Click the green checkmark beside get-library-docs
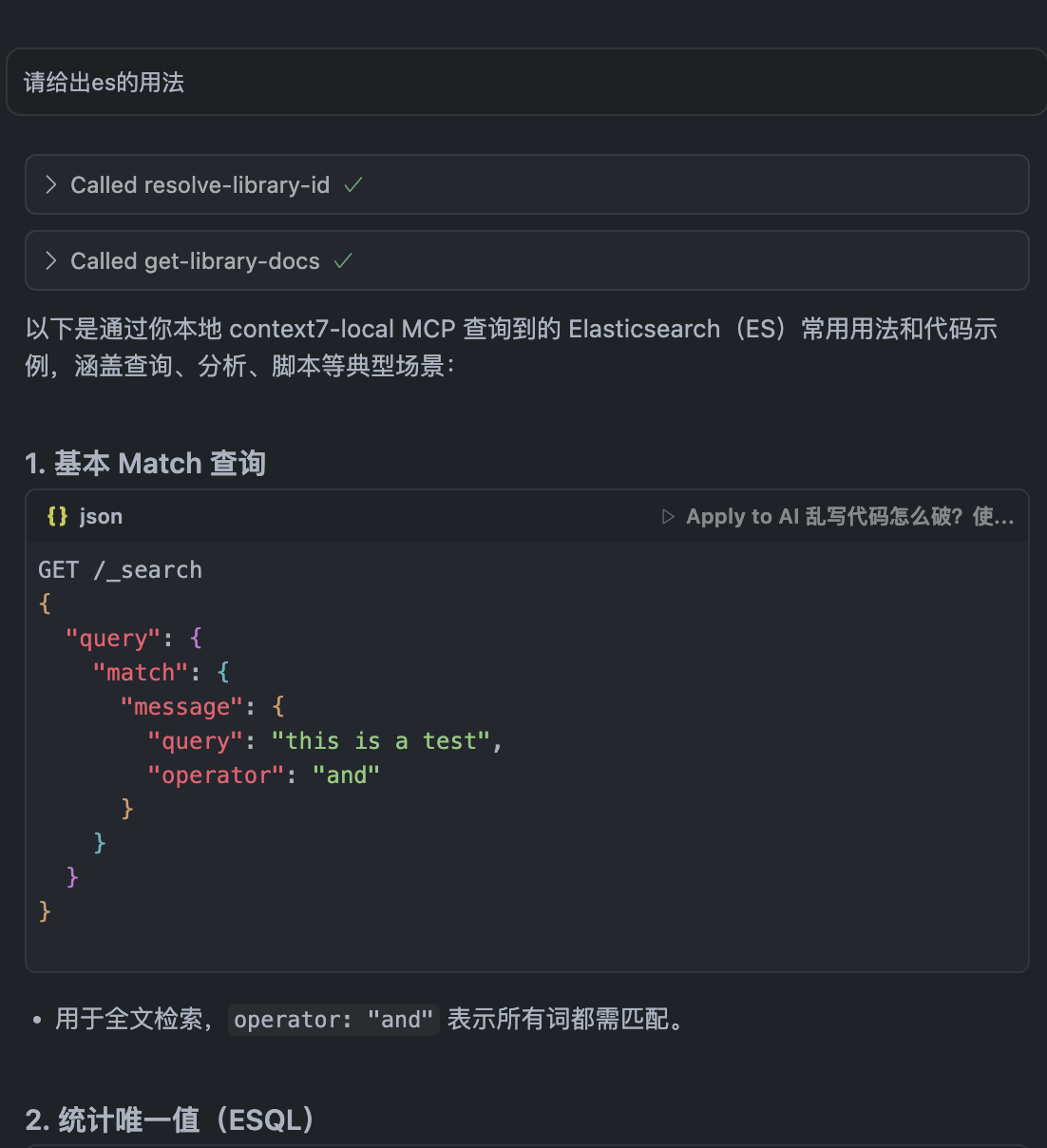Viewport: 1047px width, 1148px height. (x=342, y=260)
